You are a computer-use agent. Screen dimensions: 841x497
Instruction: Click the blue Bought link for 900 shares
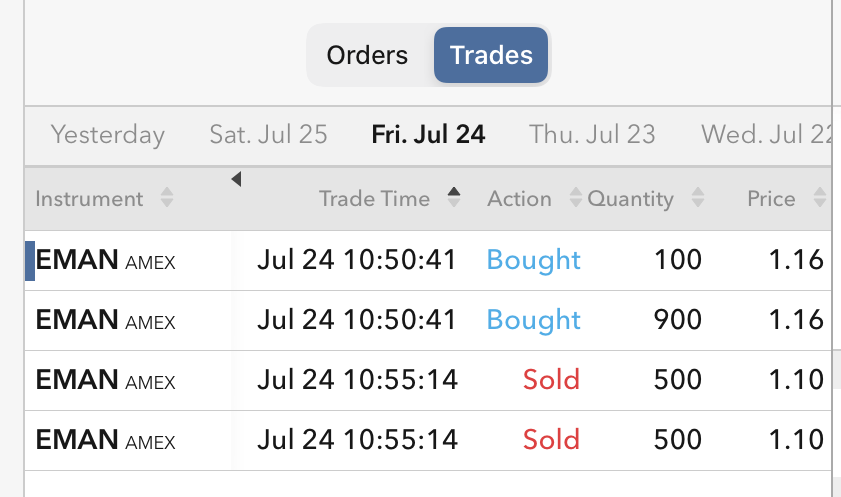click(x=533, y=321)
